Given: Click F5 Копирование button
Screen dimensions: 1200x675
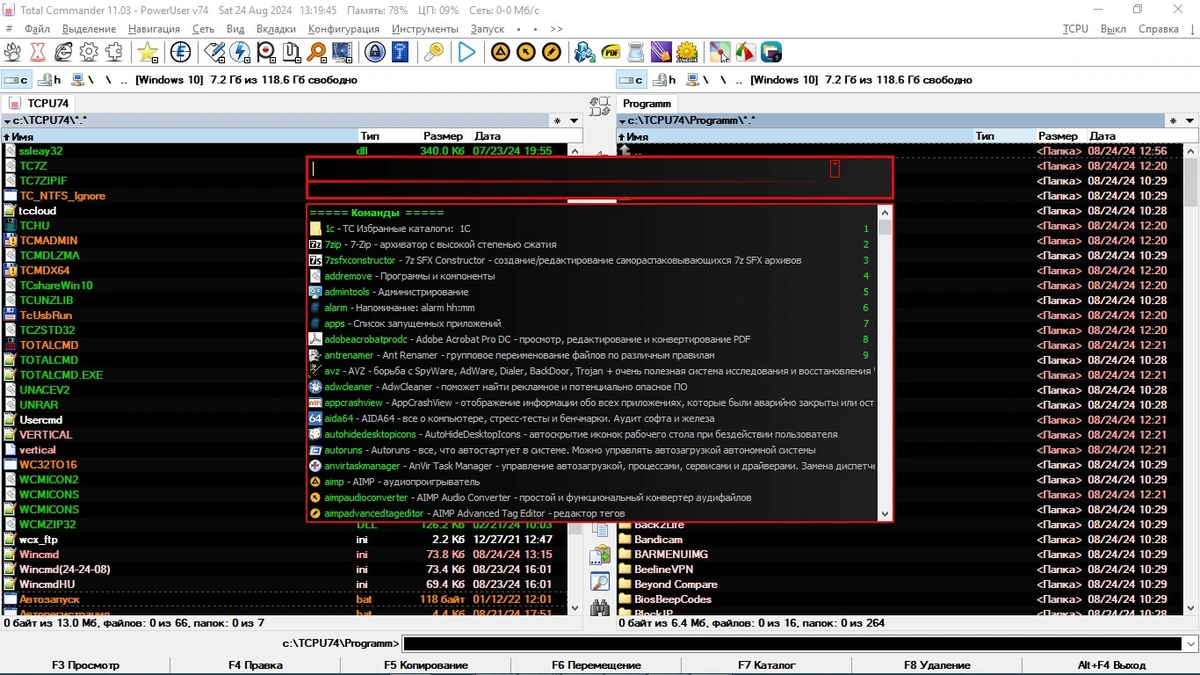Looking at the screenshot, I should [x=426, y=665].
